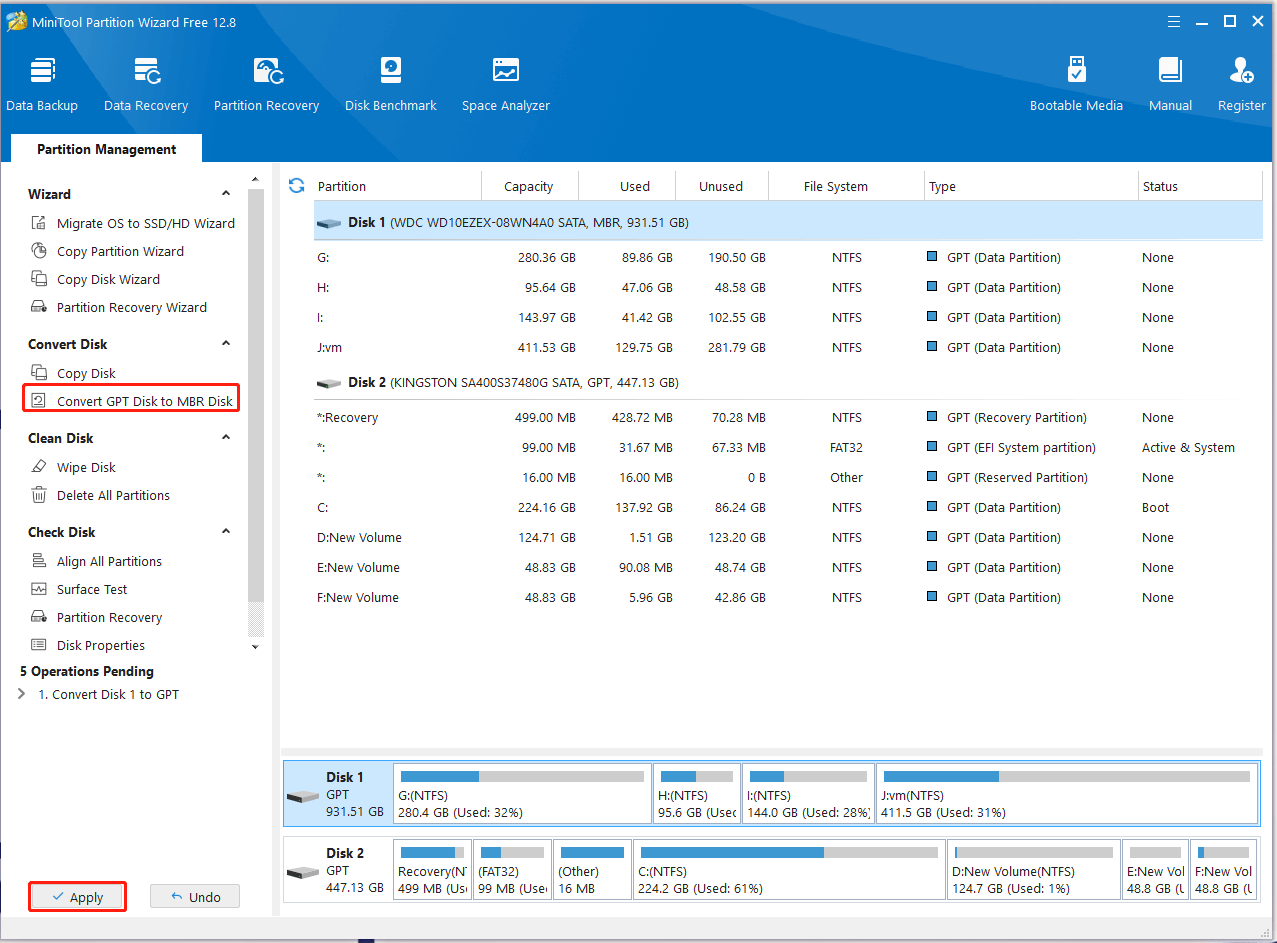Screen dimensions: 1277x943
Task: Click the Disk Properties icon
Action: [x=39, y=645]
